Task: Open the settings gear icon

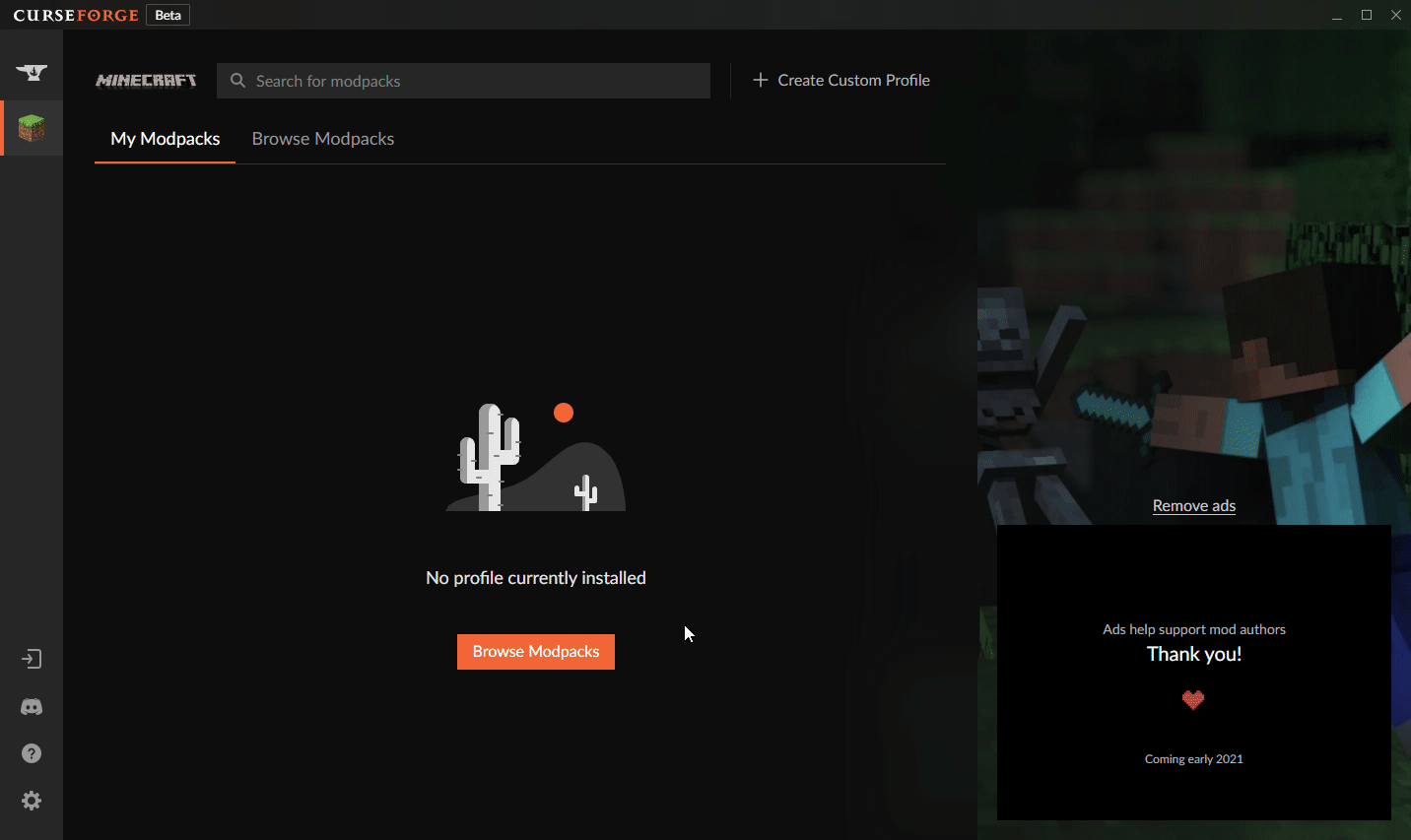Action: coord(32,801)
